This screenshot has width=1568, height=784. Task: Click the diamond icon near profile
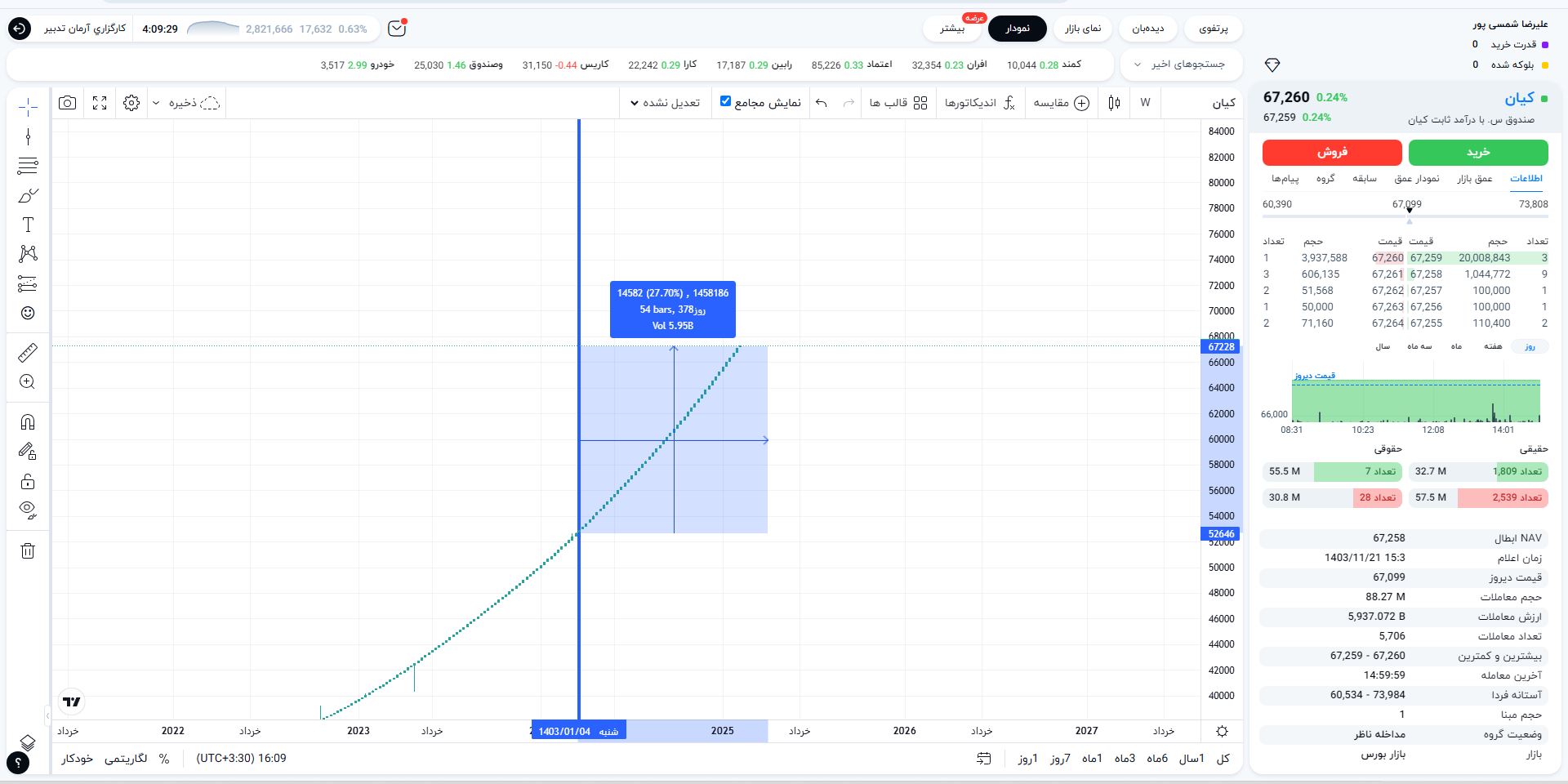[1272, 65]
